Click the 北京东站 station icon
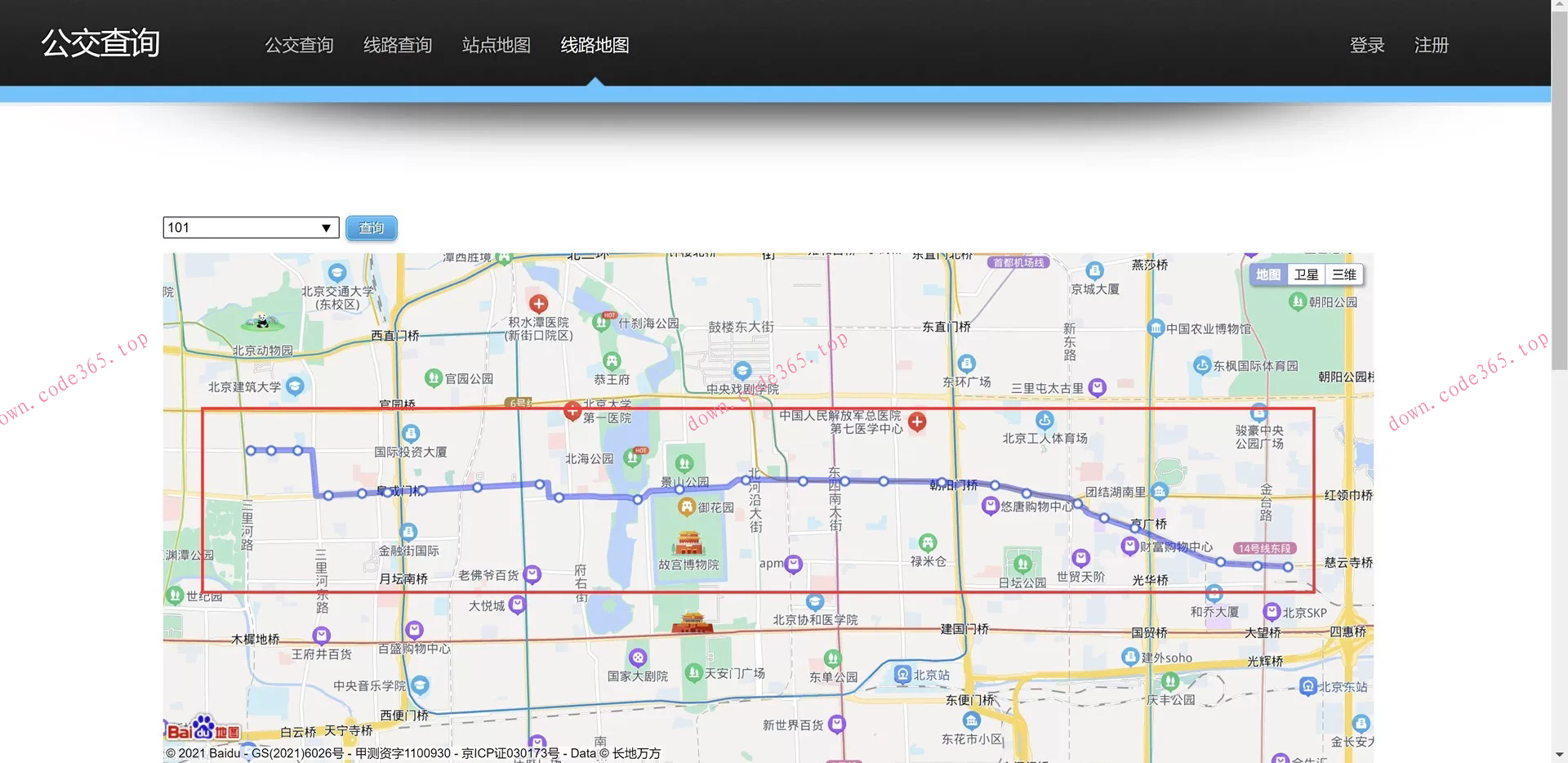Image resolution: width=1568 pixels, height=763 pixels. [x=1308, y=686]
